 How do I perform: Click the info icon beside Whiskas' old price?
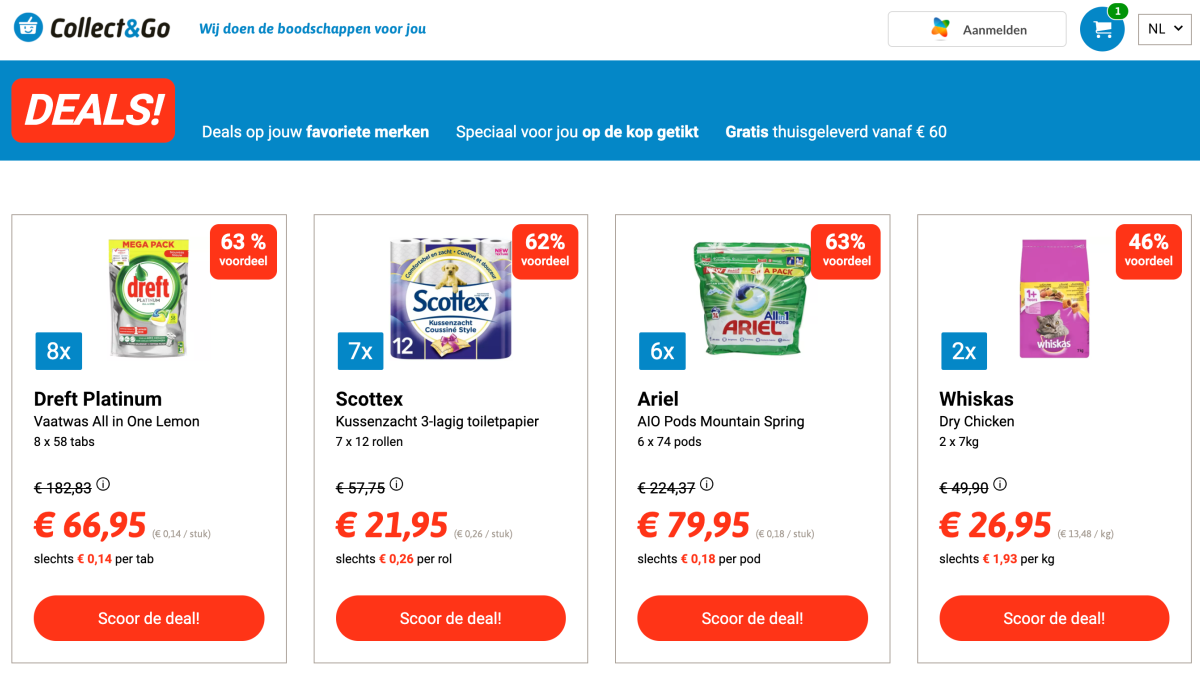[x=1001, y=485]
